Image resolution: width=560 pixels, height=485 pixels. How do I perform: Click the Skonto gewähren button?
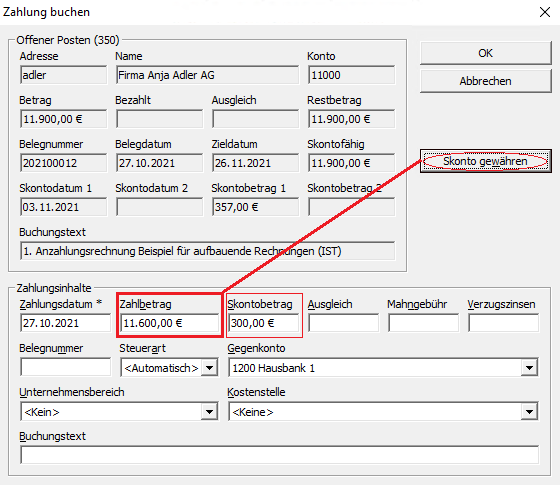(x=485, y=161)
